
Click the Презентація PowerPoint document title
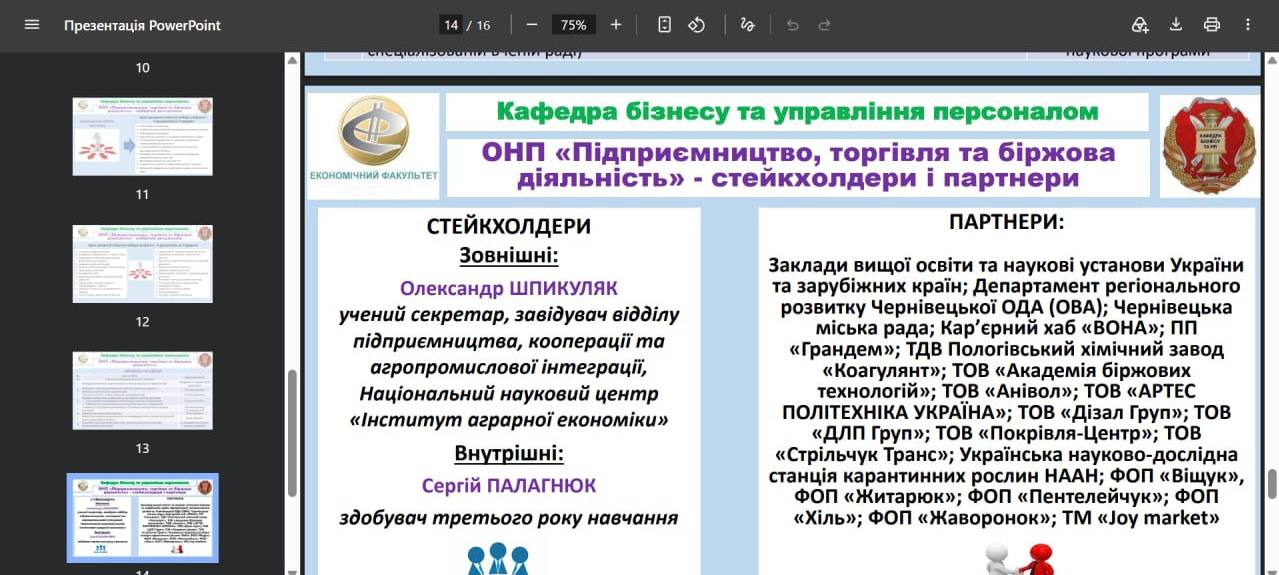(x=142, y=25)
